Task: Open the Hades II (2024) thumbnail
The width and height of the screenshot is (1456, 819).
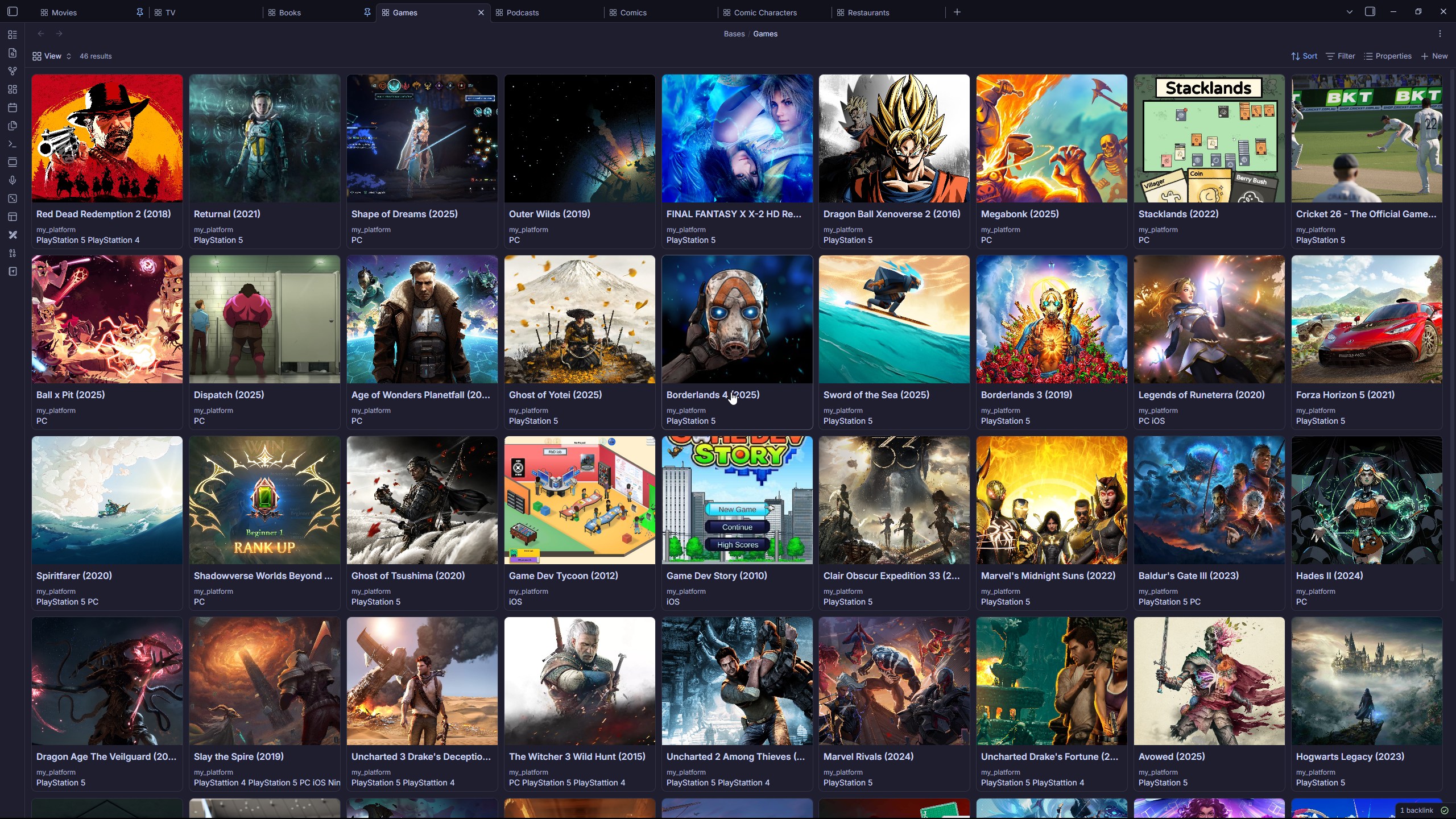Action: click(1366, 500)
